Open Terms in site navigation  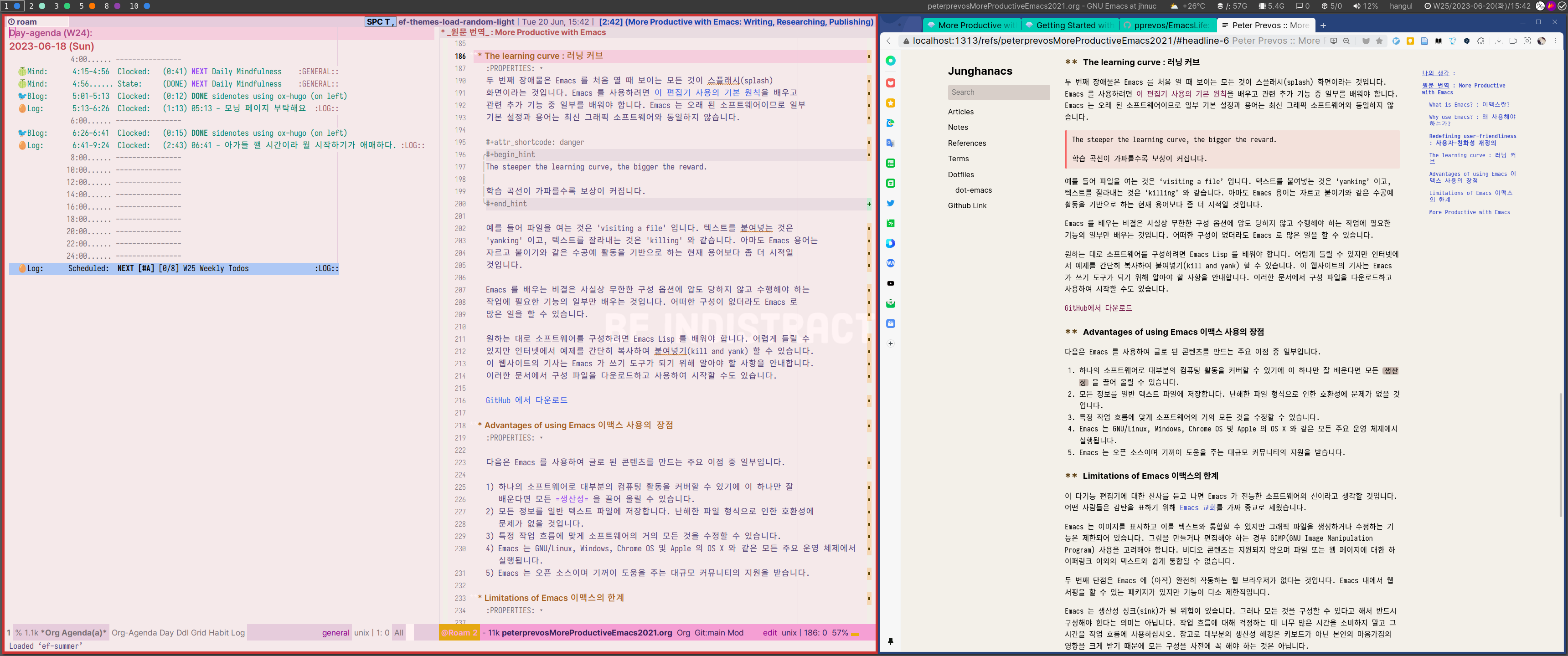(x=958, y=159)
